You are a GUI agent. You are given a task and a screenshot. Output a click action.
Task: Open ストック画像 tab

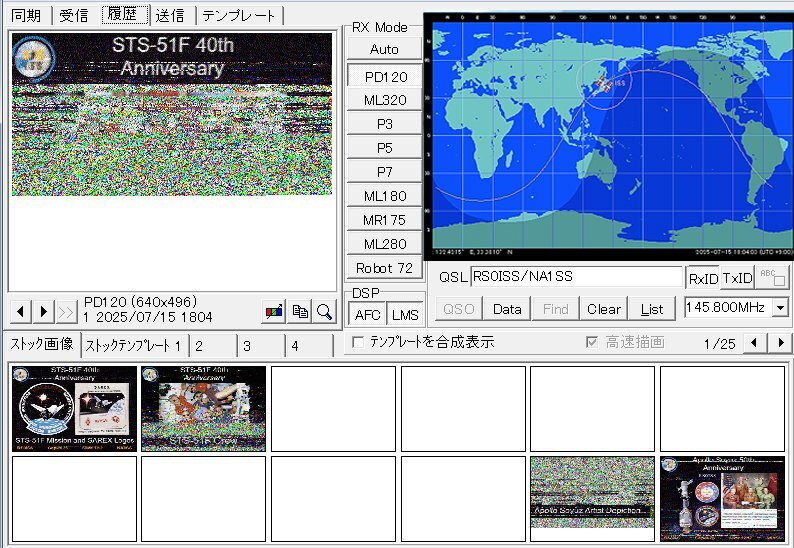coord(42,344)
